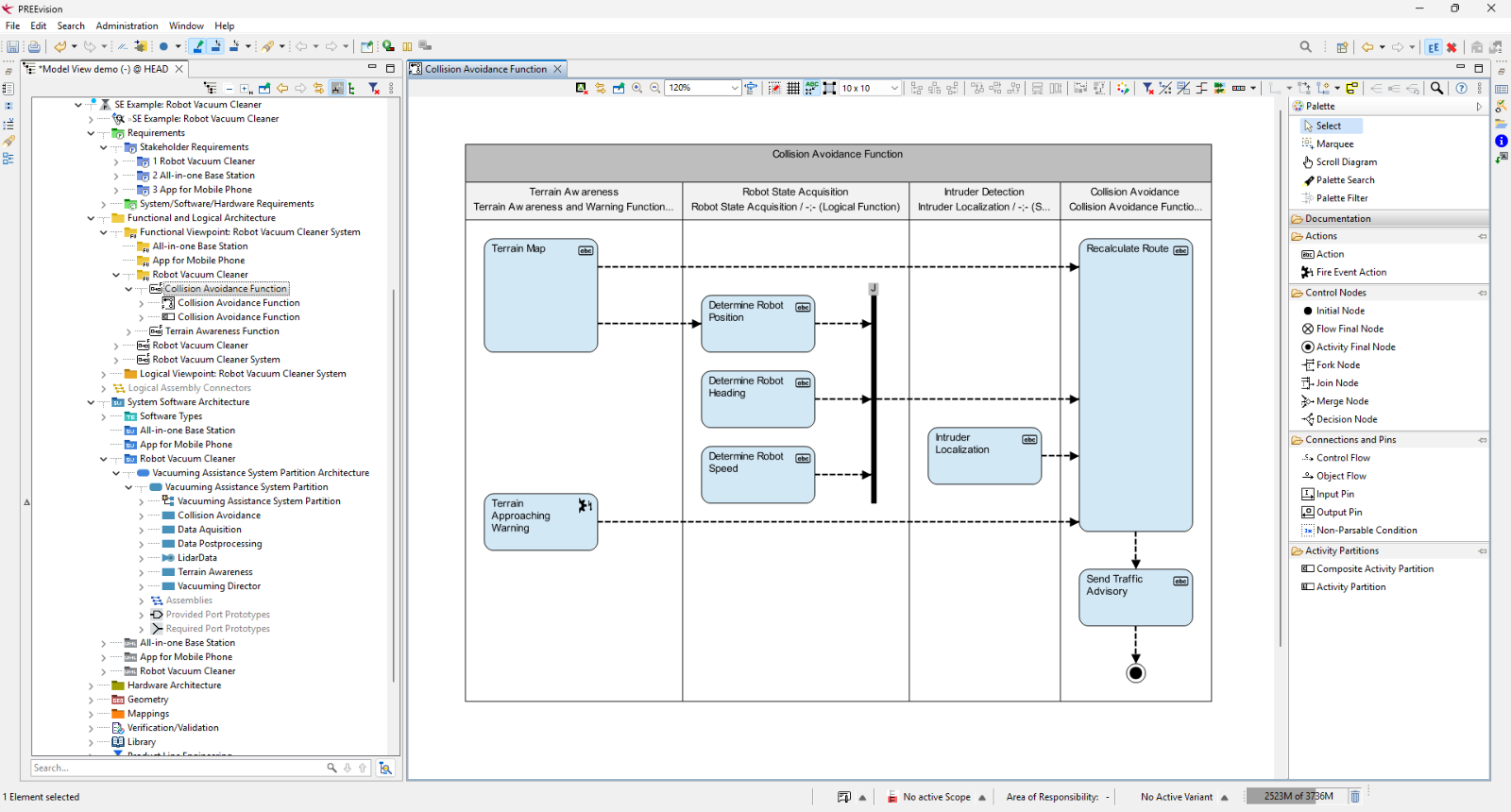Image resolution: width=1511 pixels, height=812 pixels.
Task: Click the diagram toolbar search magnifier
Action: pos(1437,88)
